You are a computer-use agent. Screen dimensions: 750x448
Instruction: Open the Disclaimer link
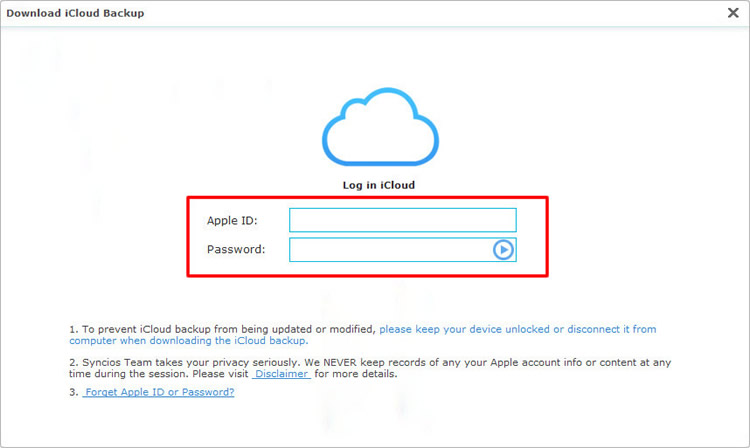tap(281, 374)
